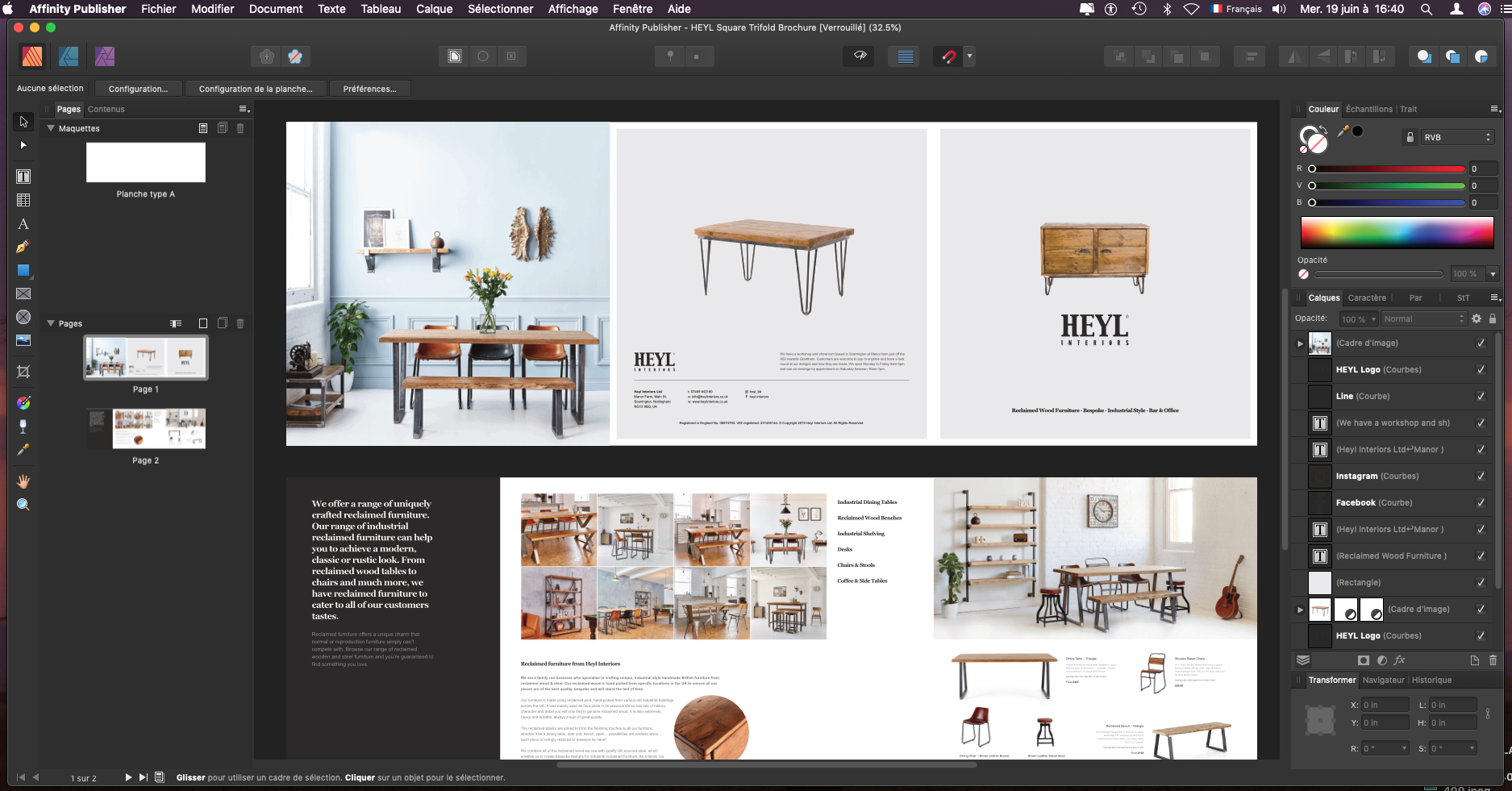Screen dimensions: 1512x791
Task: Toggle visibility of Instagram (Courbes) layer
Action: click(1481, 476)
